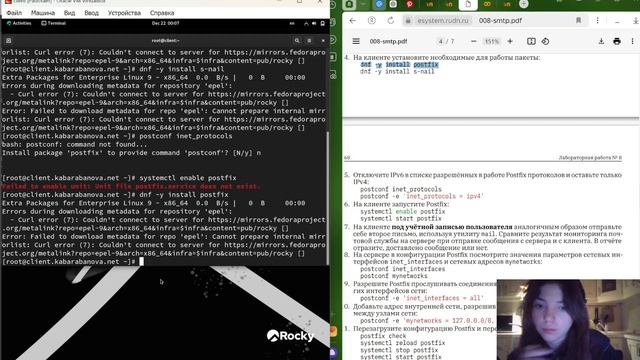Viewport: 640px width, 360px height.
Task: Click the 008-smtp.pdf title in PDF toolbar
Action: pyautogui.click(x=388, y=41)
